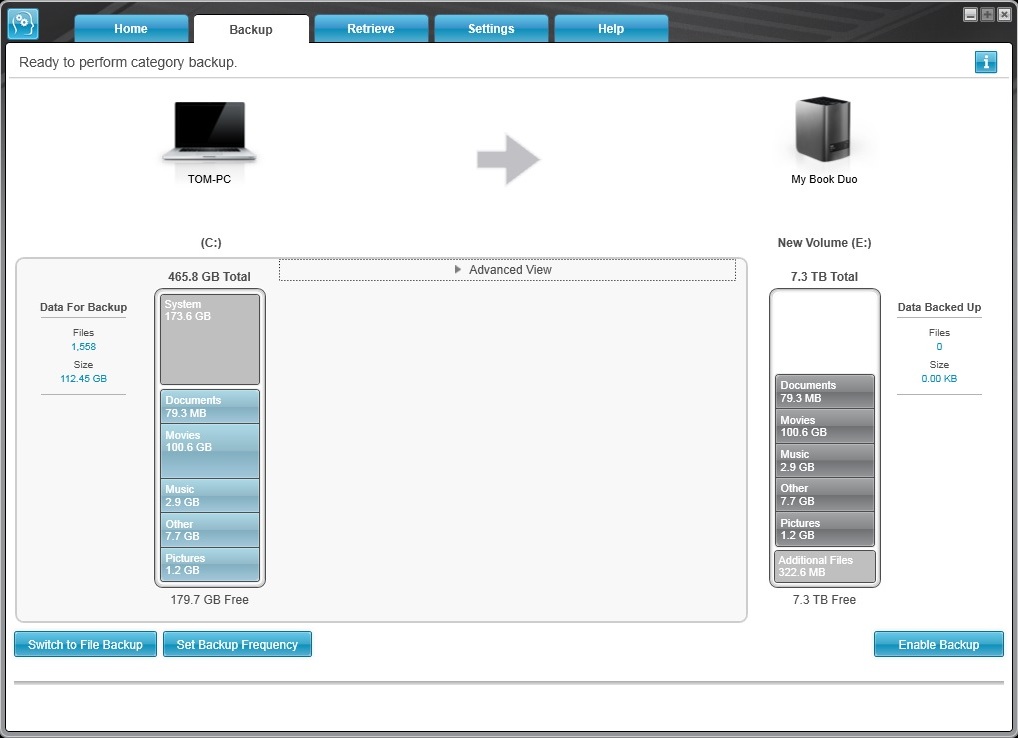This screenshot has width=1018, height=738.
Task: Open the Help tab
Action: (x=611, y=29)
